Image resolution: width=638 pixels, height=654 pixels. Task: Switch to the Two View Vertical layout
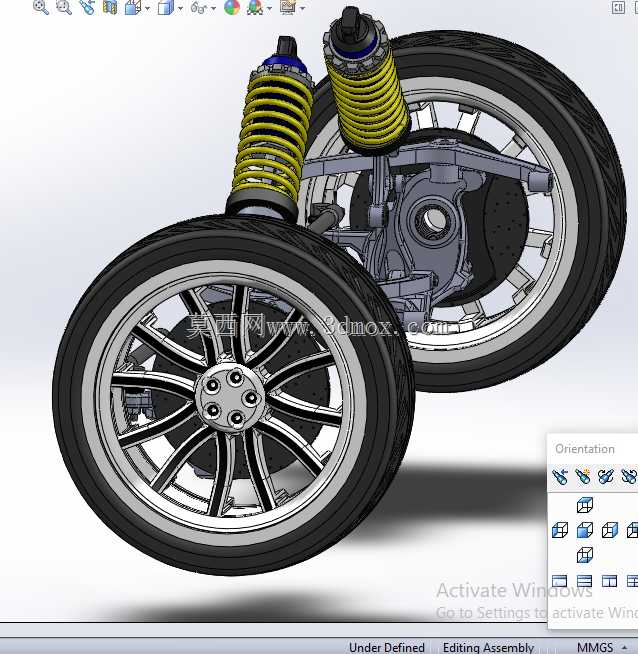pos(610,581)
